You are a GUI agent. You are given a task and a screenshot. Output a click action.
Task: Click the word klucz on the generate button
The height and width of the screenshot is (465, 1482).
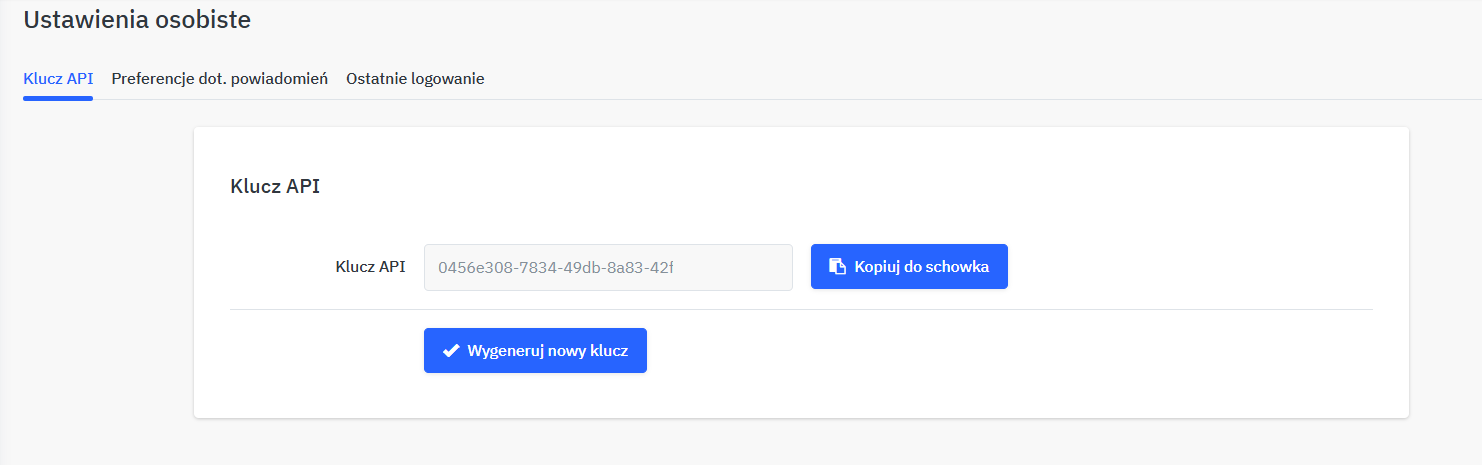tap(609, 351)
